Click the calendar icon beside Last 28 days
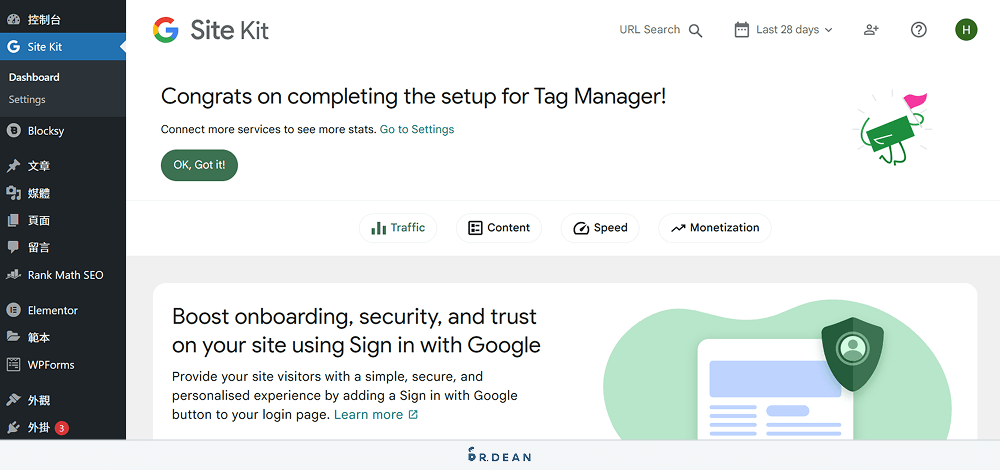This screenshot has height=470, width=1000. coord(742,29)
